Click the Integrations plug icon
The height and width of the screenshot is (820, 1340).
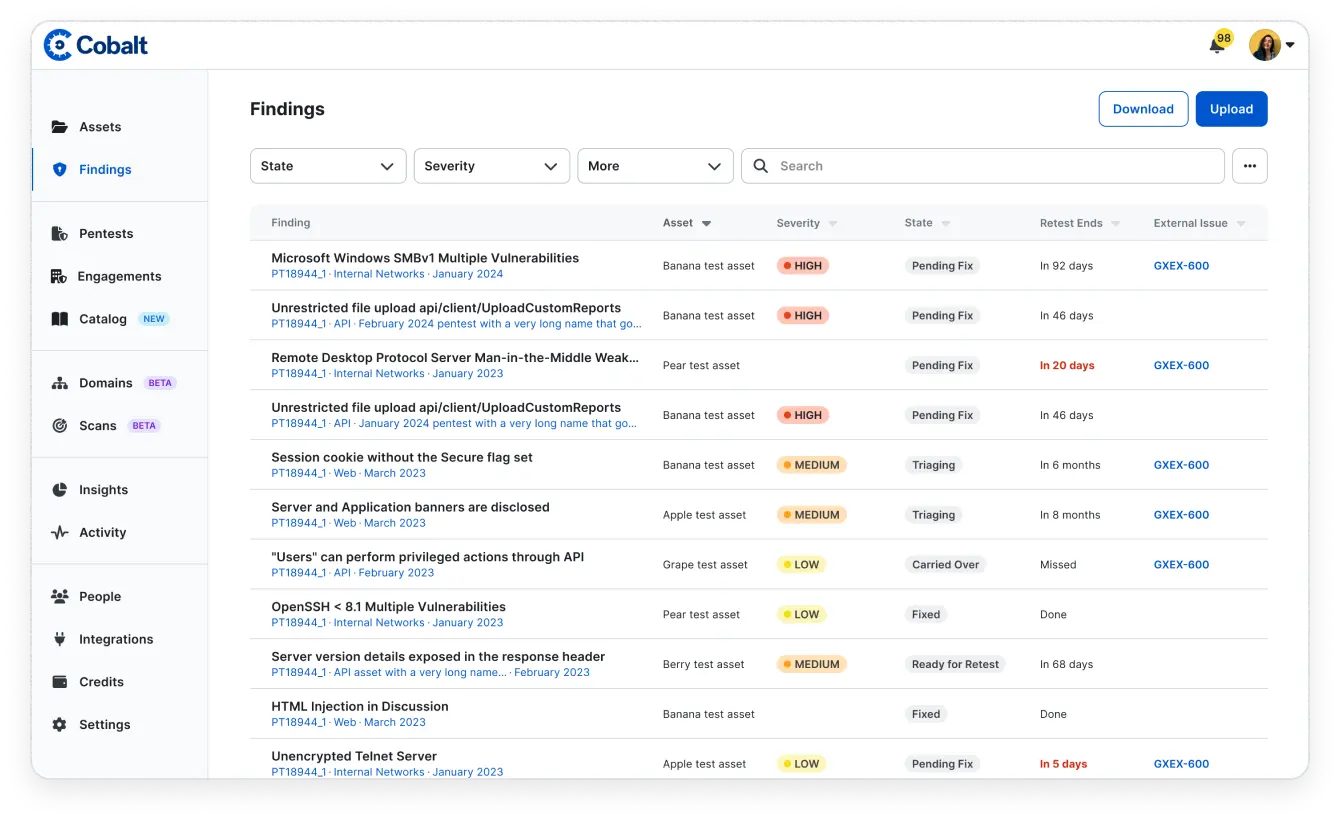(x=60, y=639)
